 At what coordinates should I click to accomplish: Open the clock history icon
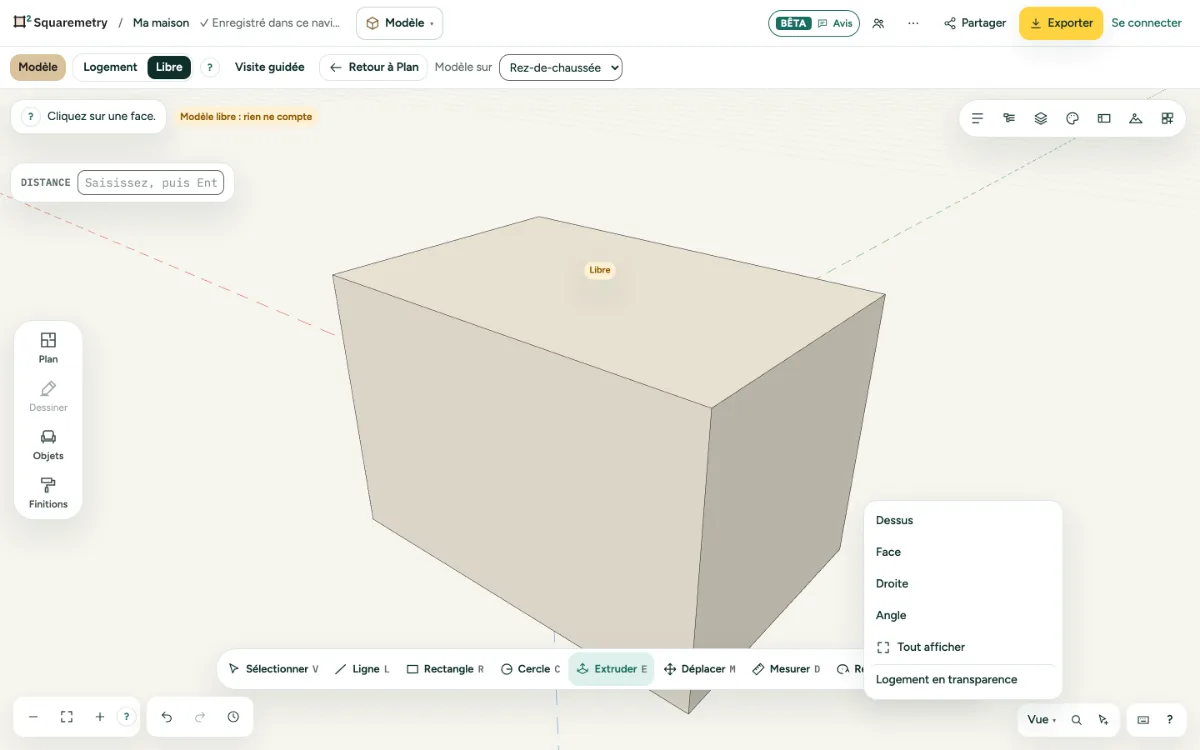[233, 717]
